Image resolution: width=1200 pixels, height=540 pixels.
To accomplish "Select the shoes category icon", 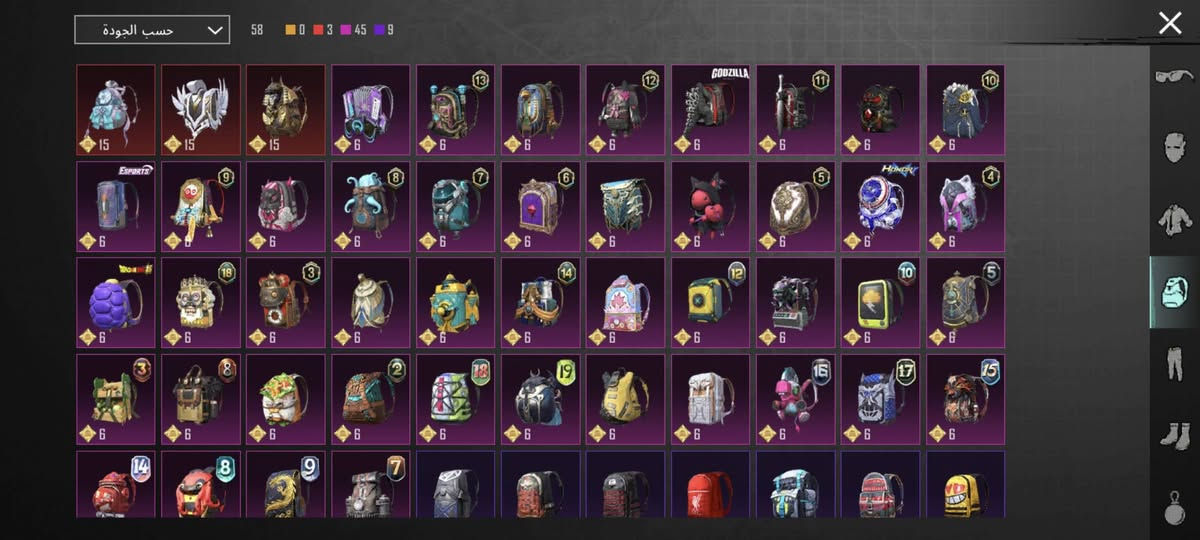I will (x=1174, y=436).
